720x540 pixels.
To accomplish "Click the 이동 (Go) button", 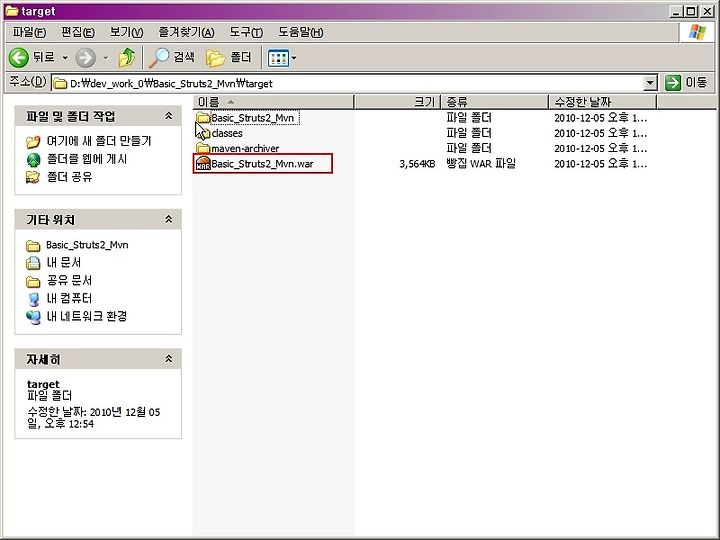I will (x=686, y=83).
